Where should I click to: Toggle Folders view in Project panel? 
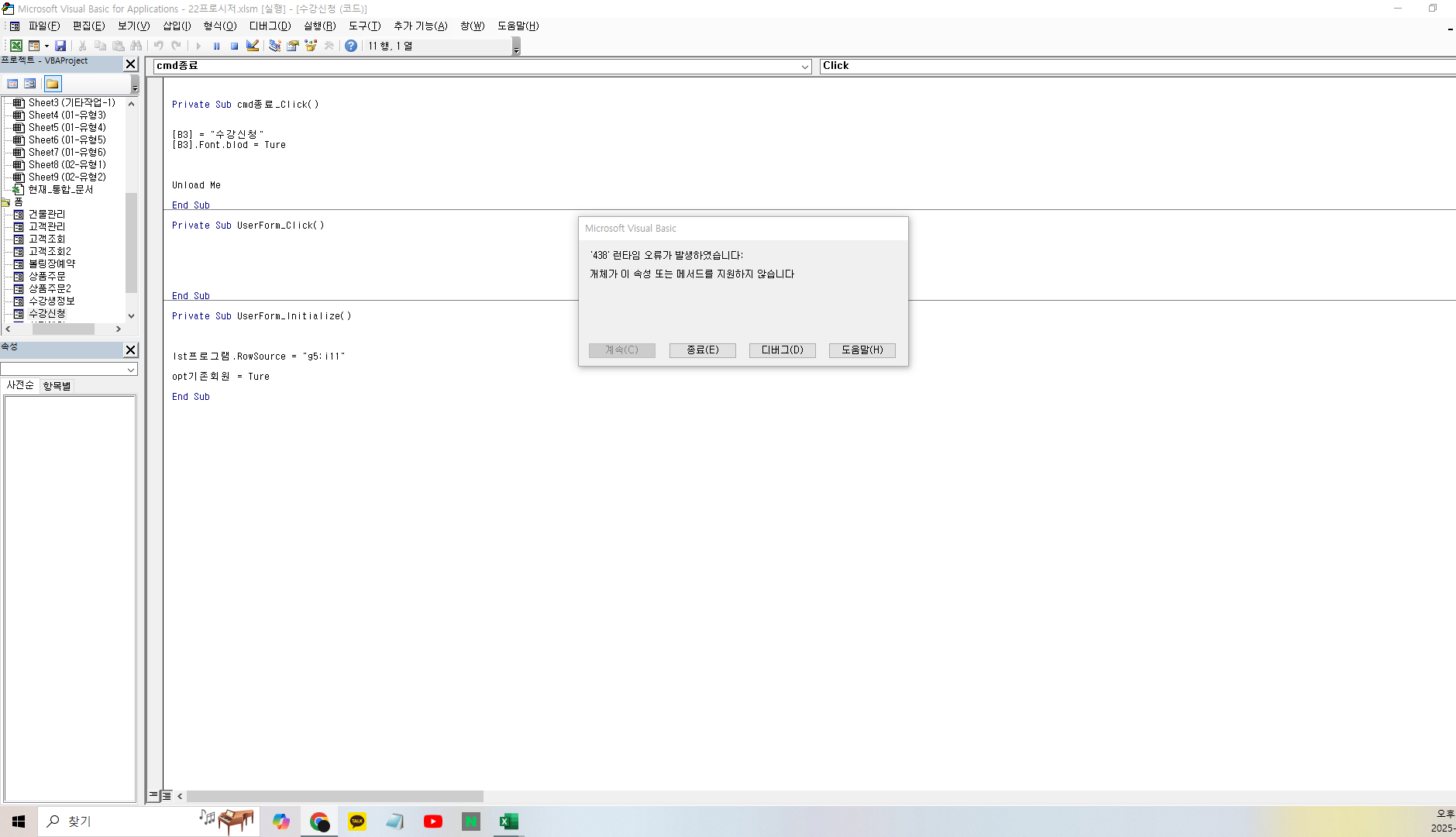[52, 84]
